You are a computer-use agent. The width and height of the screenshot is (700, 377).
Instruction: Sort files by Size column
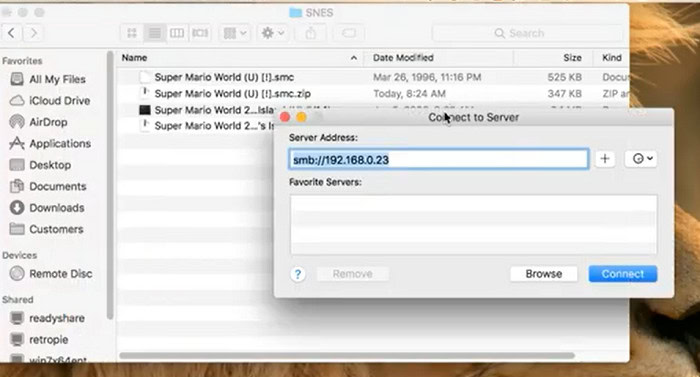pyautogui.click(x=572, y=58)
